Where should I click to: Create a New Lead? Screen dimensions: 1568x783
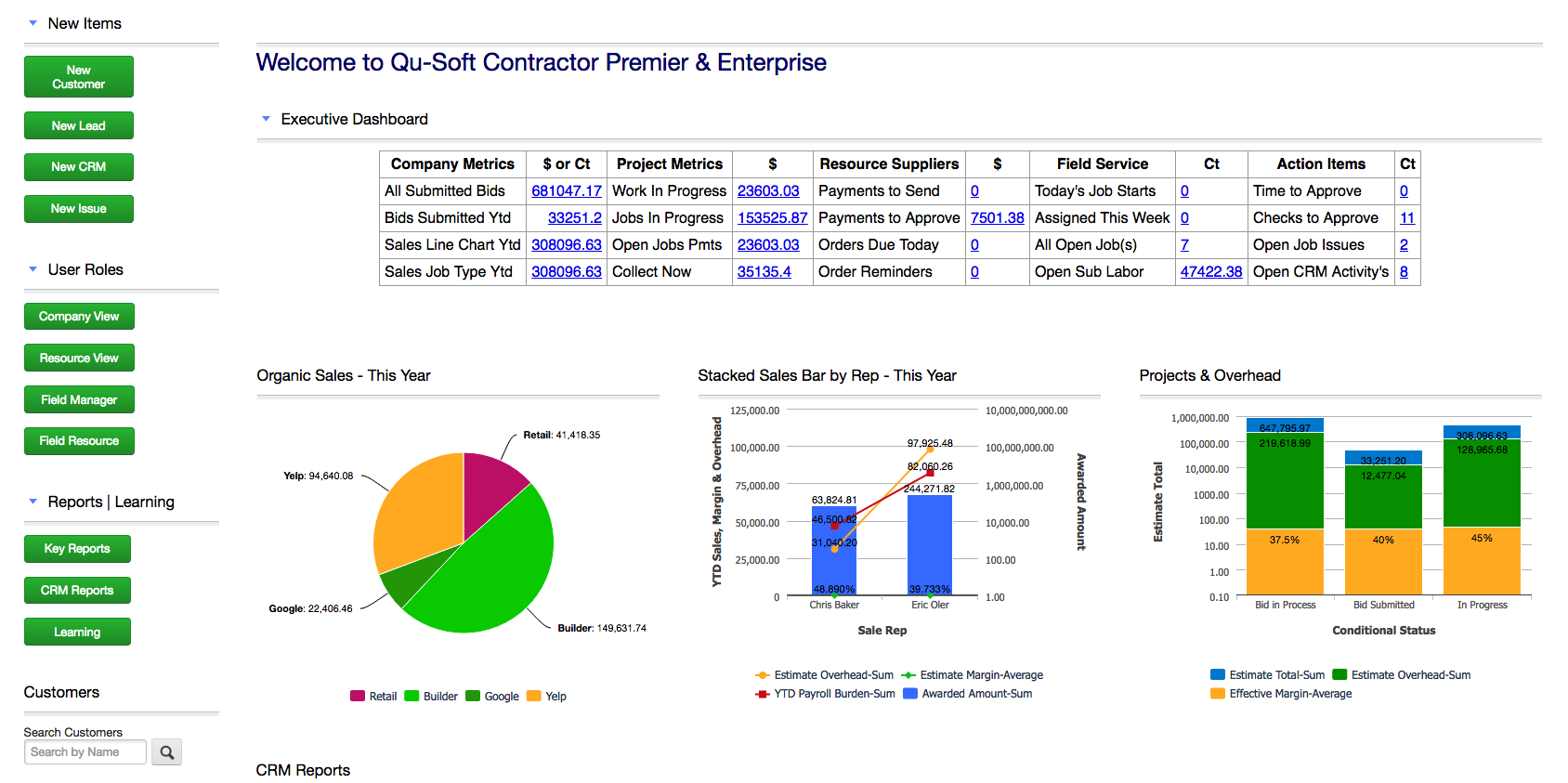(x=79, y=125)
